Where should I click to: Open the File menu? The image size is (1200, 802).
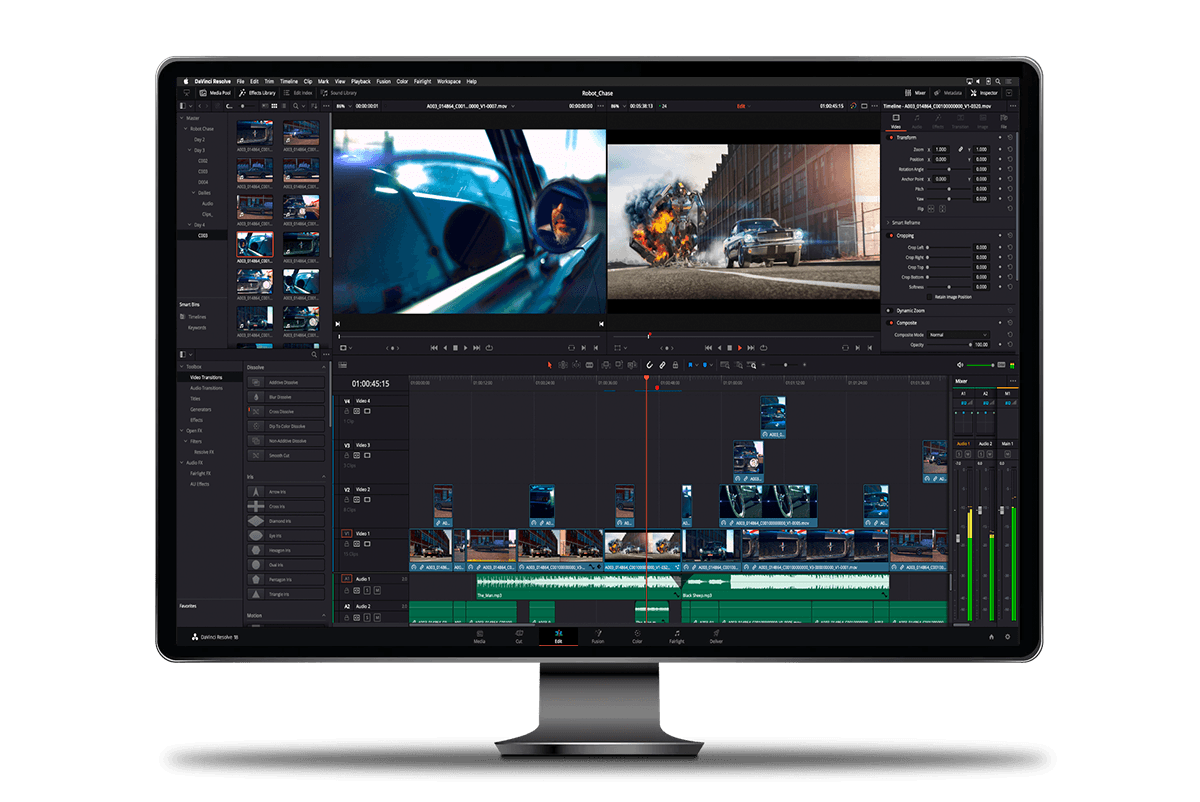(x=240, y=81)
